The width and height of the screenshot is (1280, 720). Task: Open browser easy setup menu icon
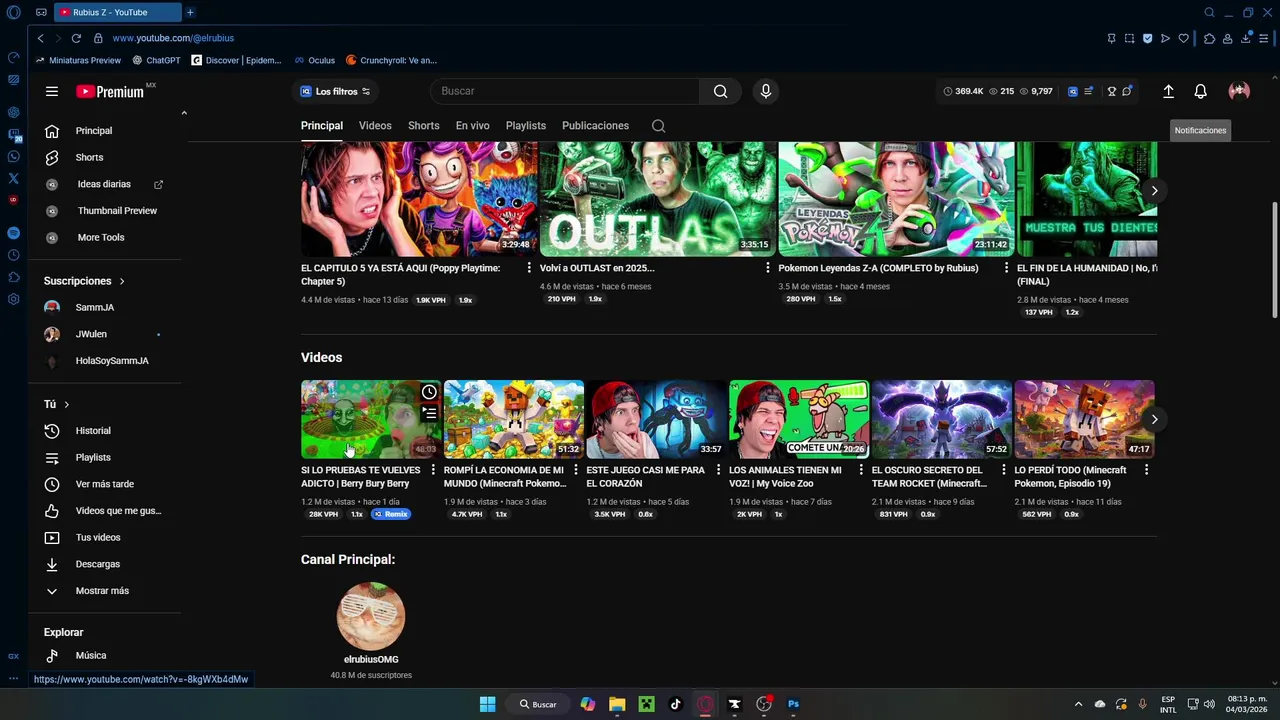coord(1264,38)
